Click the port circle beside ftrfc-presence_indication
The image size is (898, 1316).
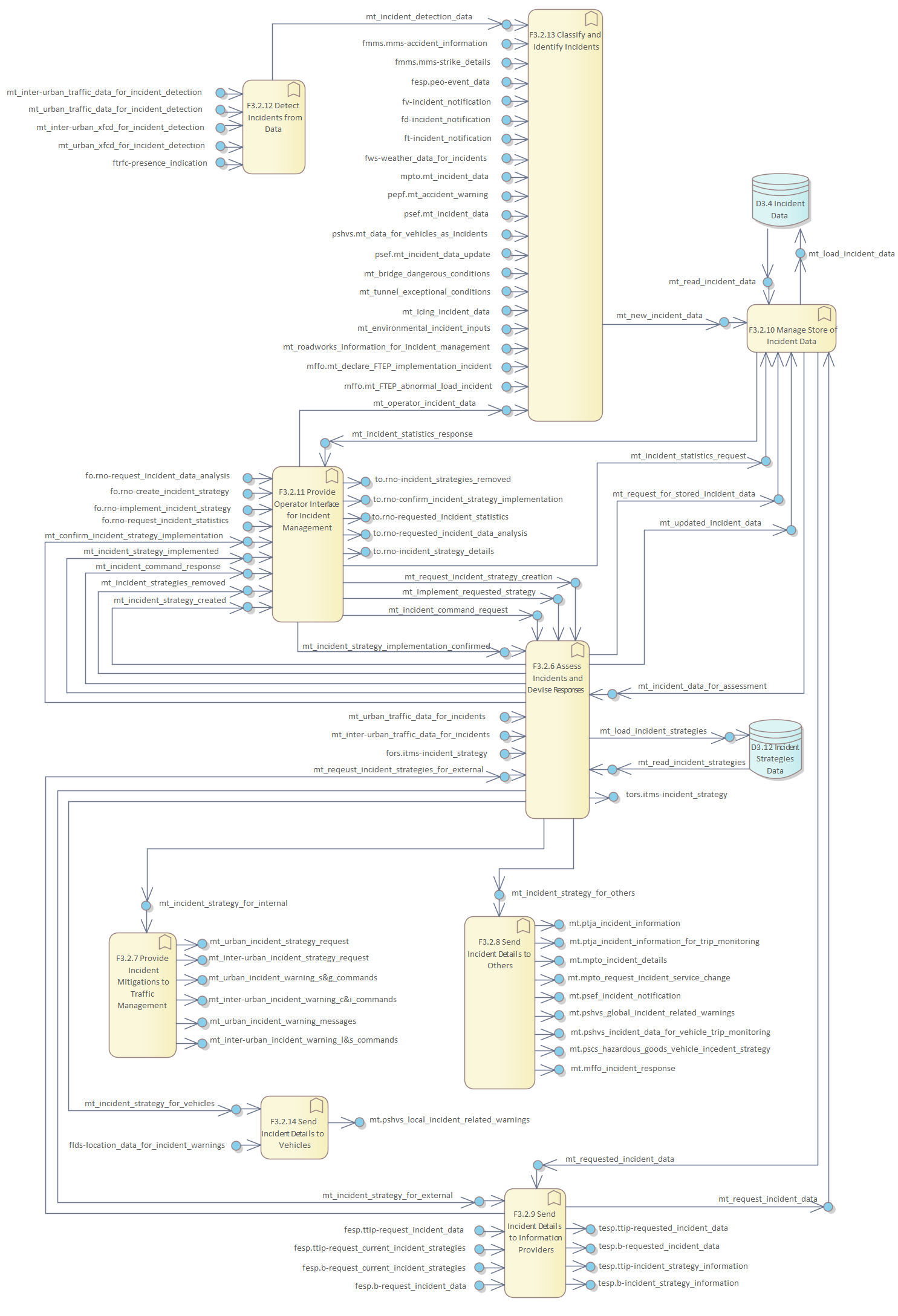pos(221,163)
